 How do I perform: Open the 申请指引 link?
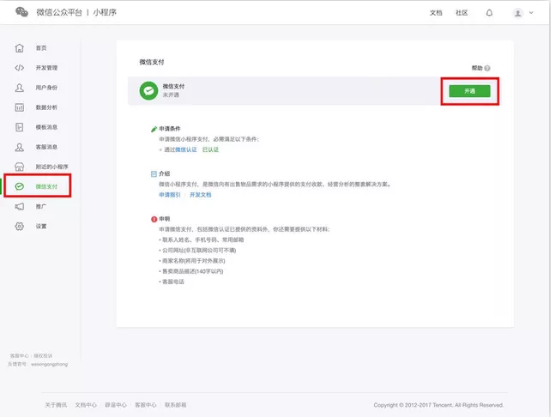[169, 195]
